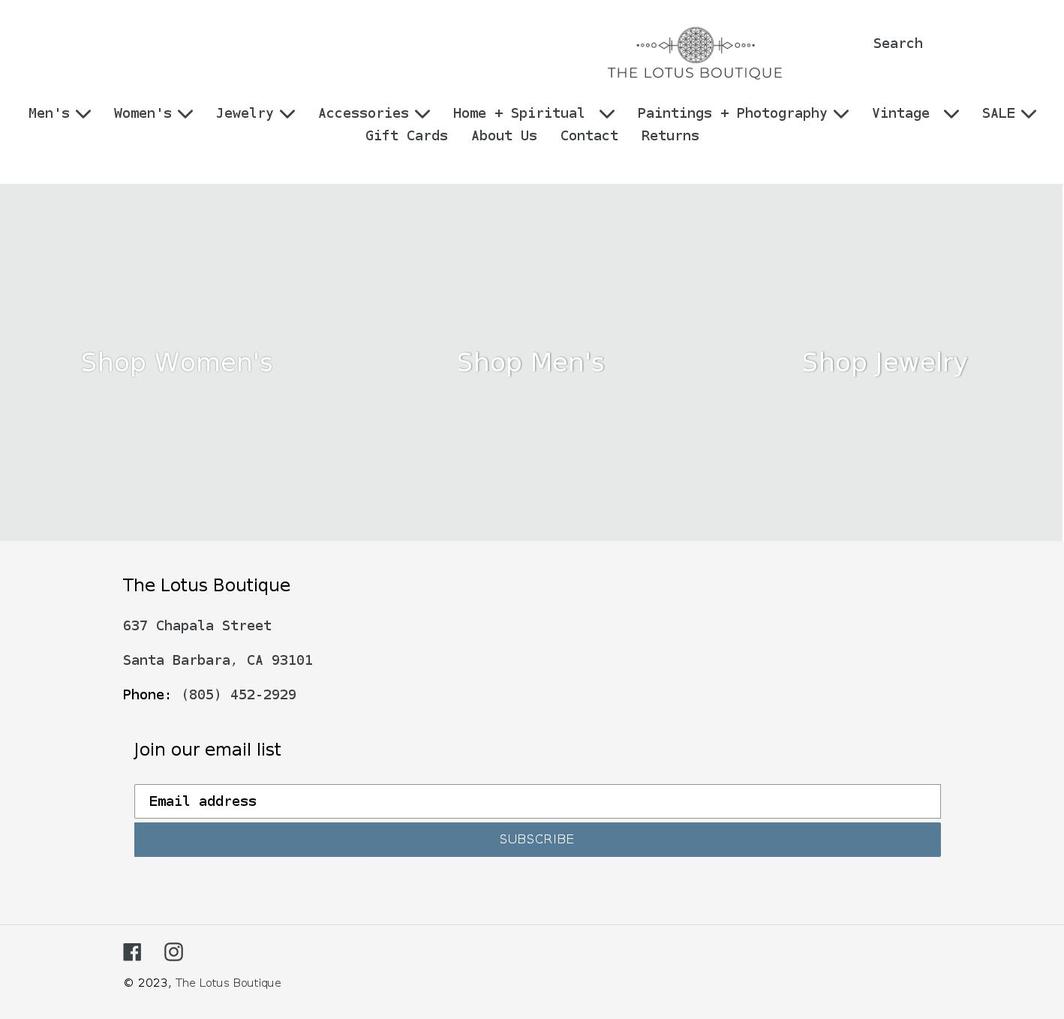Expand the Jewelry menu chevron
This screenshot has height=1019, width=1064.
(x=287, y=114)
